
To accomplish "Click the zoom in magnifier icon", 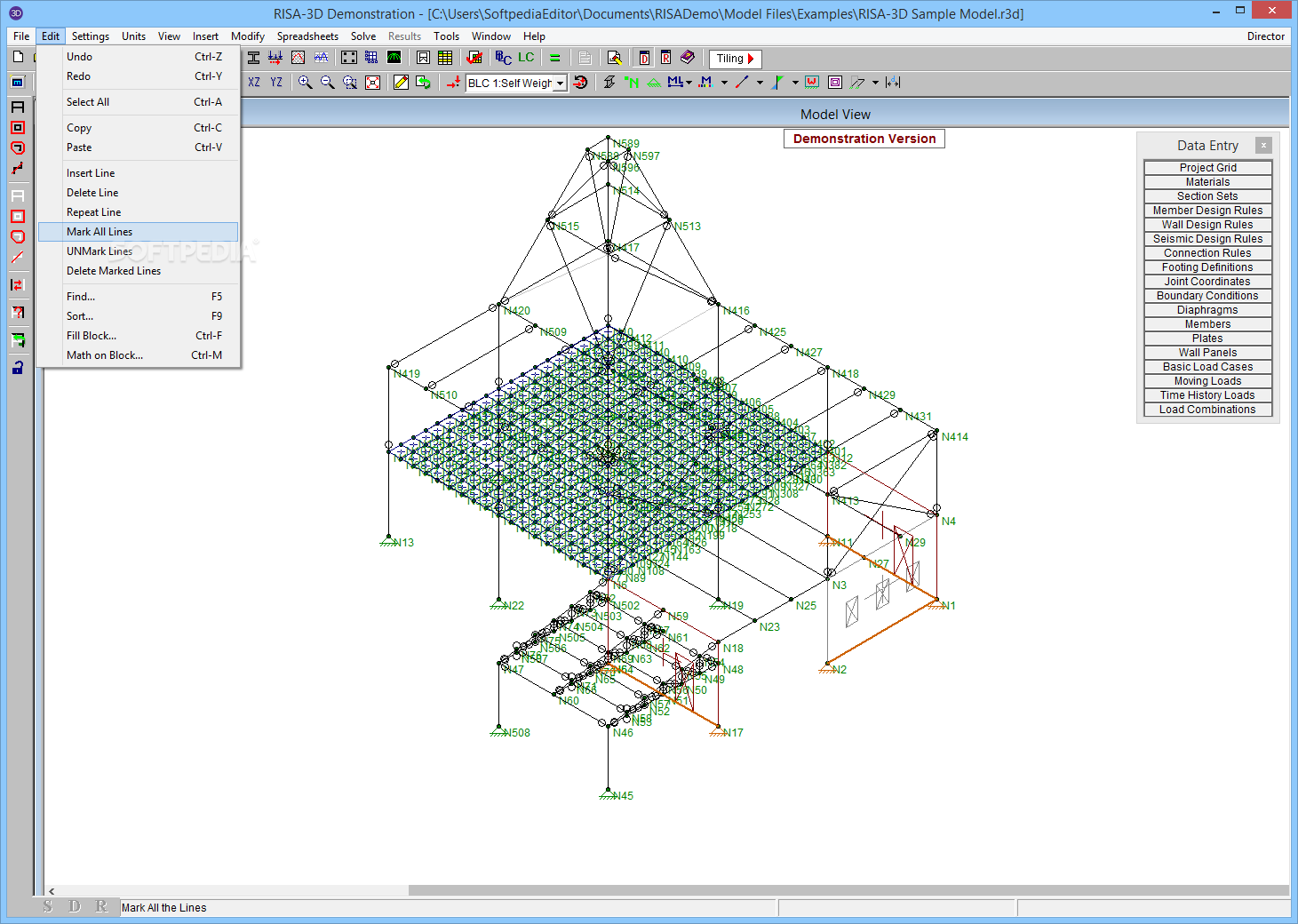I will click(305, 83).
